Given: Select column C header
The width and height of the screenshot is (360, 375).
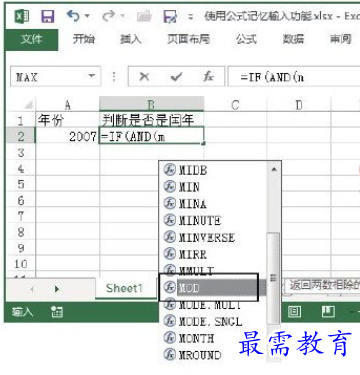Looking at the screenshot, I should pos(235,105).
